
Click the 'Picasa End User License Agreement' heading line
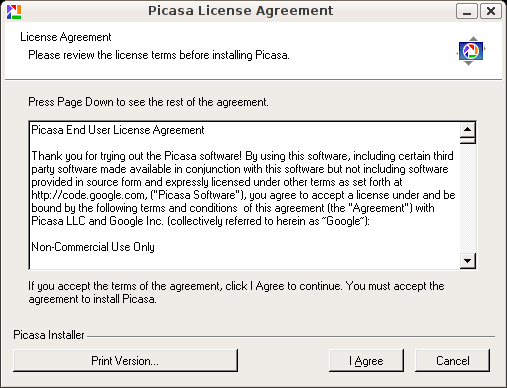(x=118, y=130)
